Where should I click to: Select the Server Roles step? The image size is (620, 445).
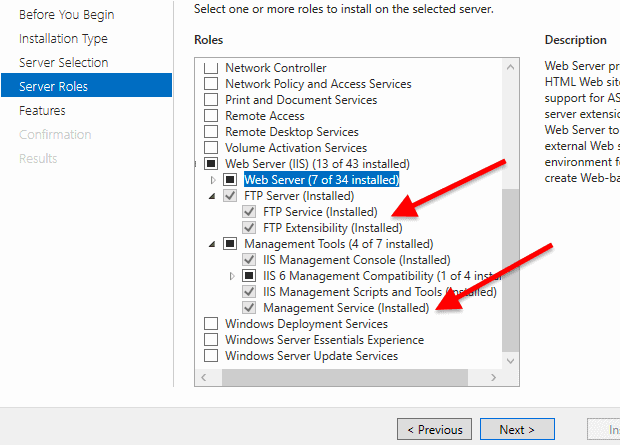[87, 85]
